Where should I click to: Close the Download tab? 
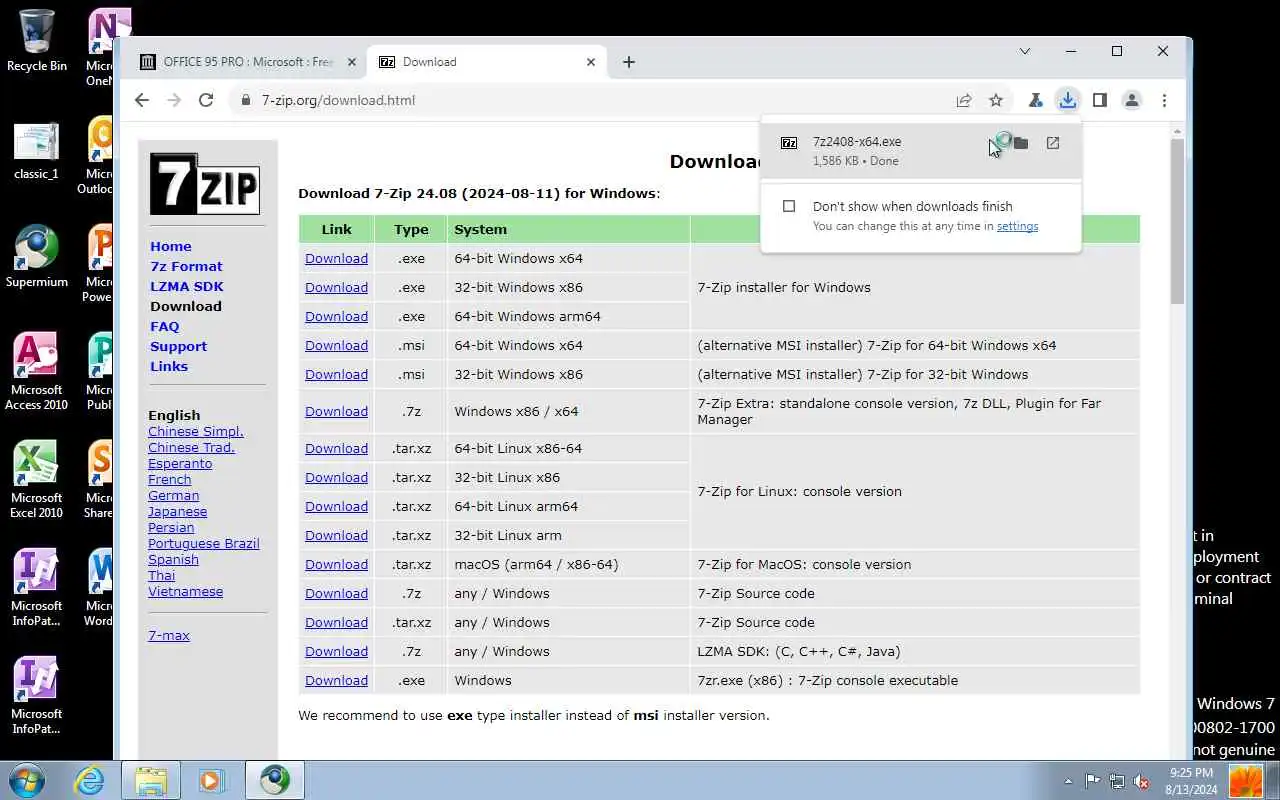click(x=591, y=62)
